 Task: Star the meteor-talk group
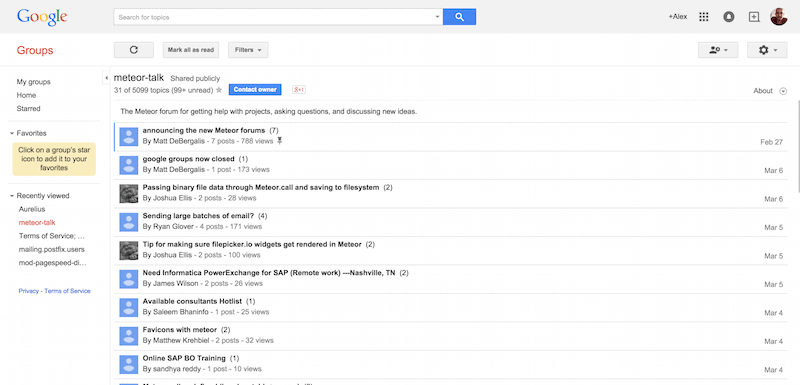219,90
